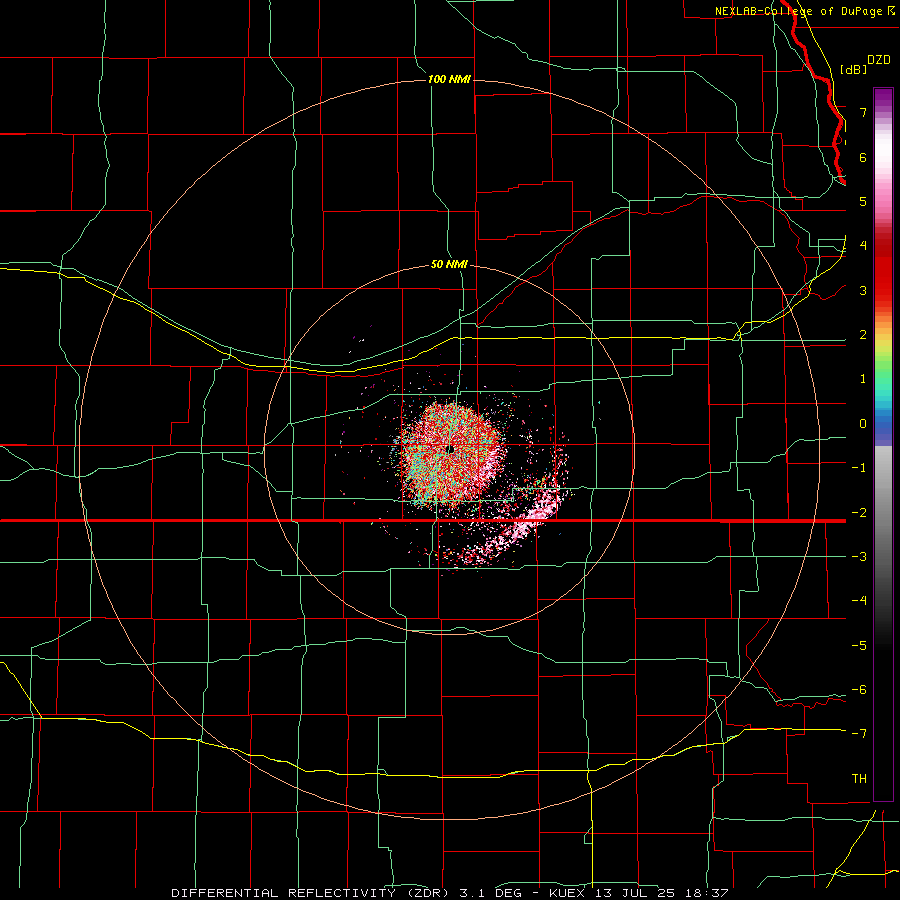Viewport: 900px width, 900px height.
Task: Select the "-7" value on the color scale
Action: 859,734
